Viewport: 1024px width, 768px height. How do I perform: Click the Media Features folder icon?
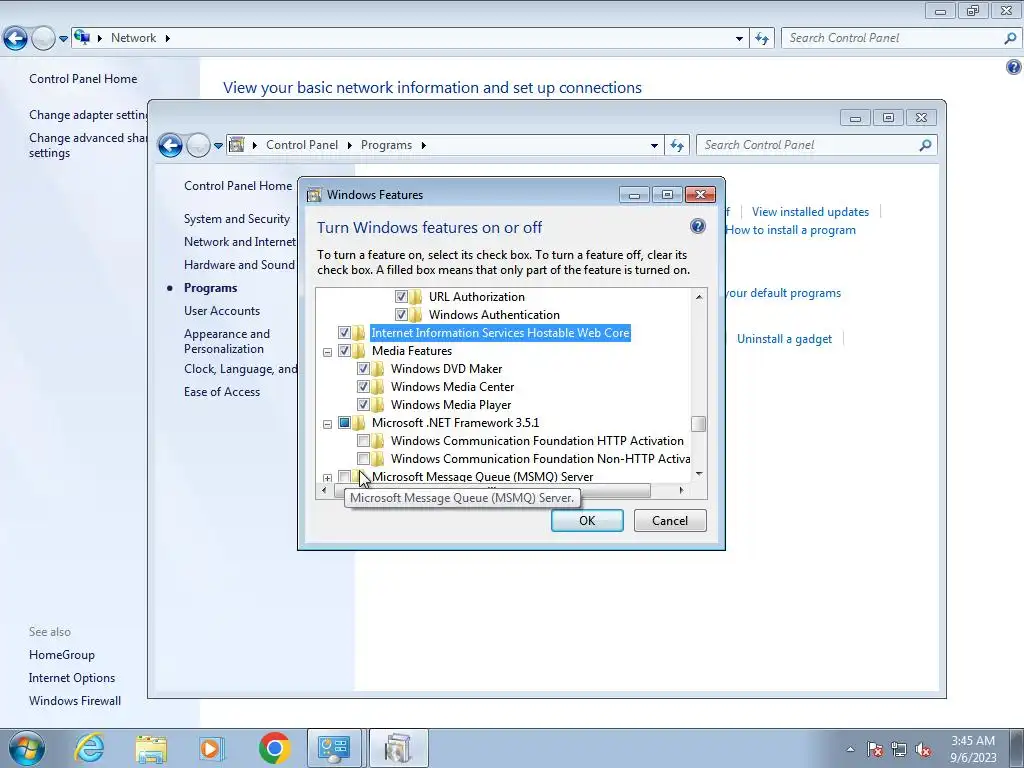(359, 351)
